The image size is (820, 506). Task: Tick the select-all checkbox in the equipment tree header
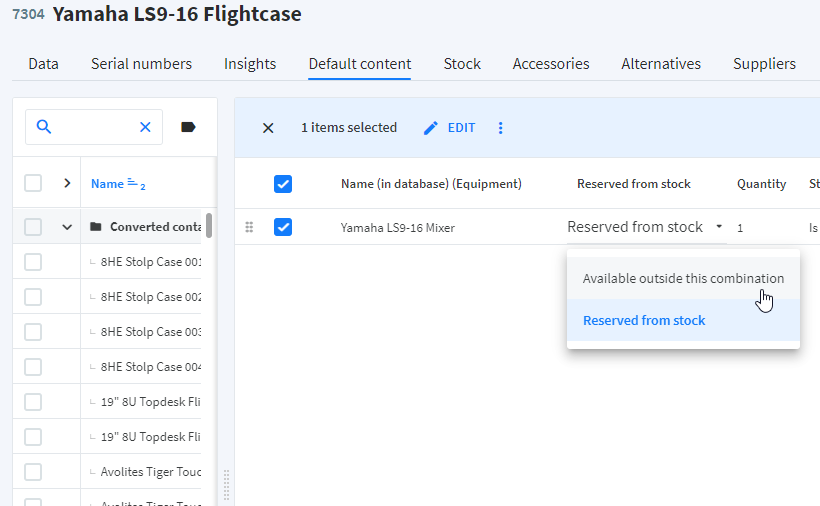(33, 183)
